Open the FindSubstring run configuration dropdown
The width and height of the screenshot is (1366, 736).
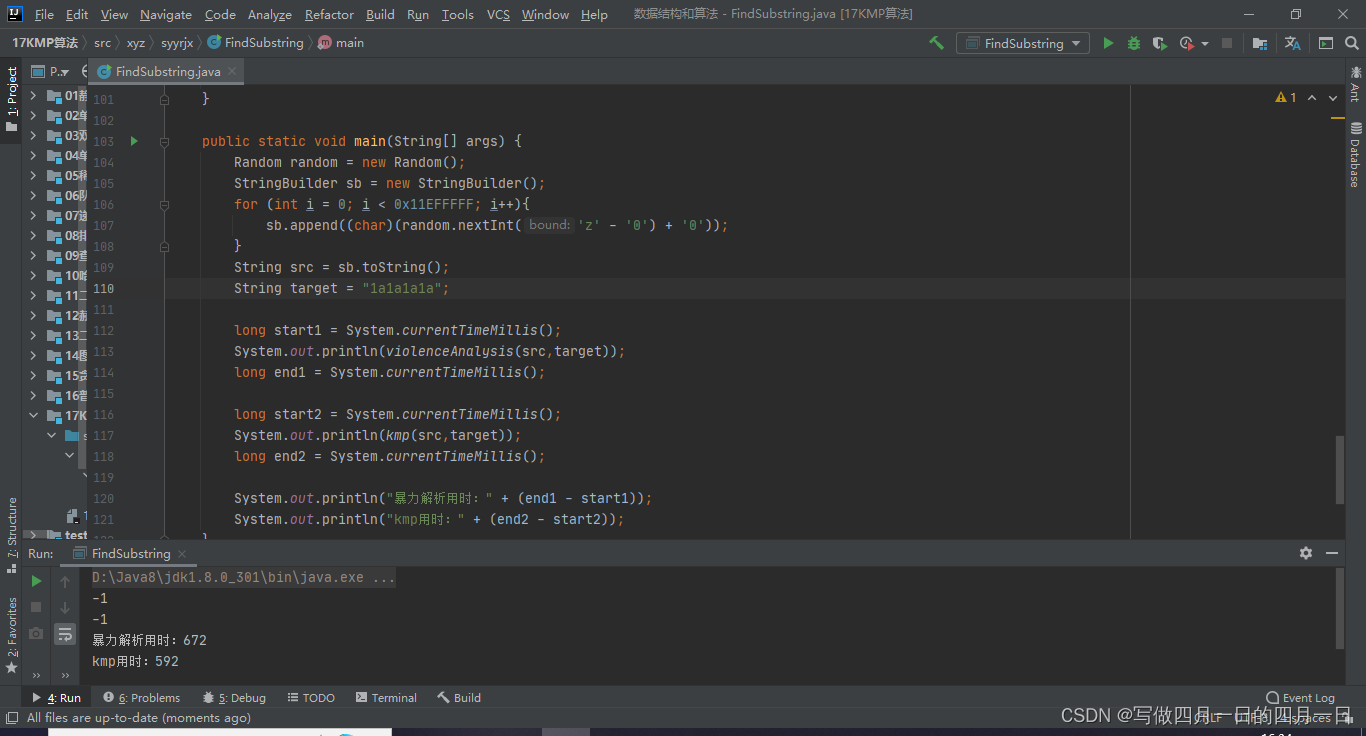[1023, 43]
